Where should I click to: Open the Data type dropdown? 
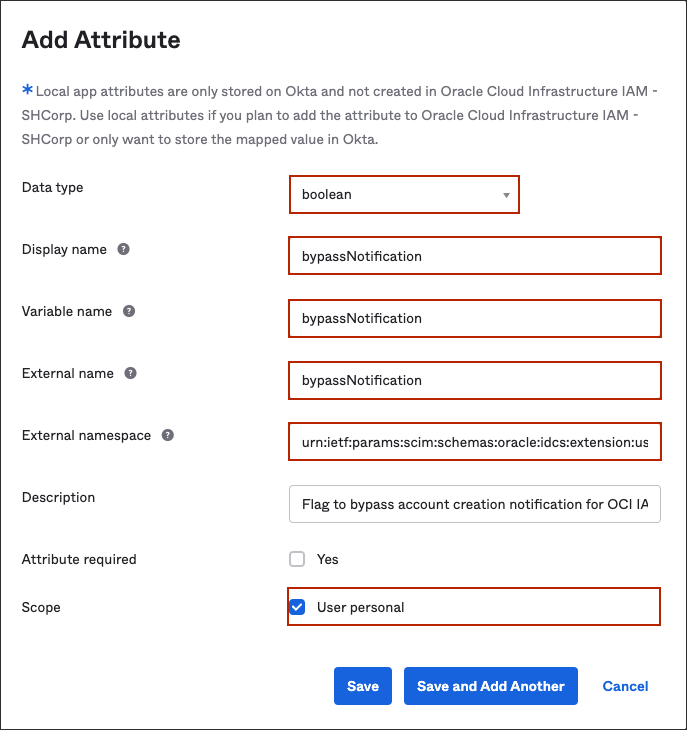pyautogui.click(x=404, y=195)
